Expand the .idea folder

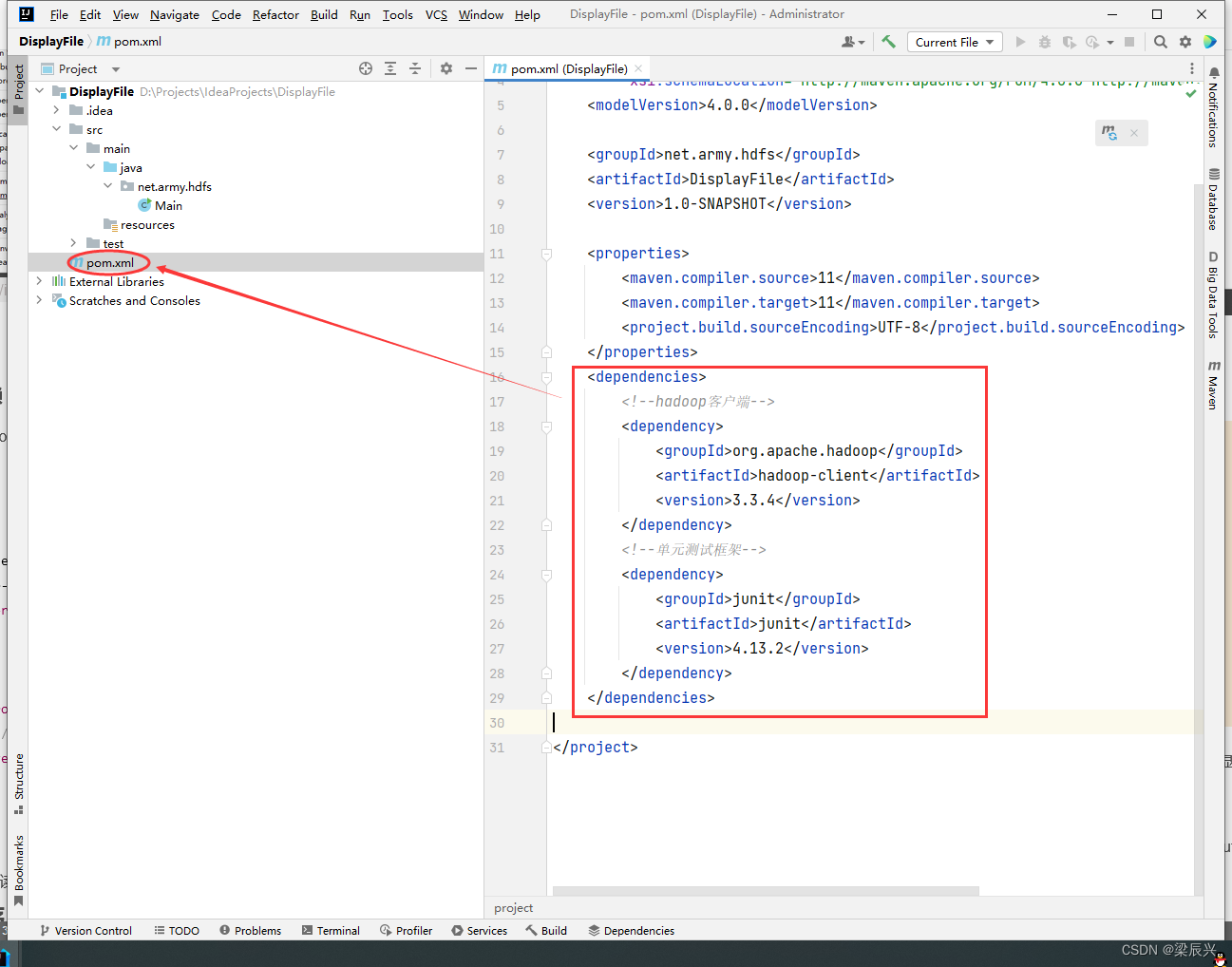[x=57, y=110]
